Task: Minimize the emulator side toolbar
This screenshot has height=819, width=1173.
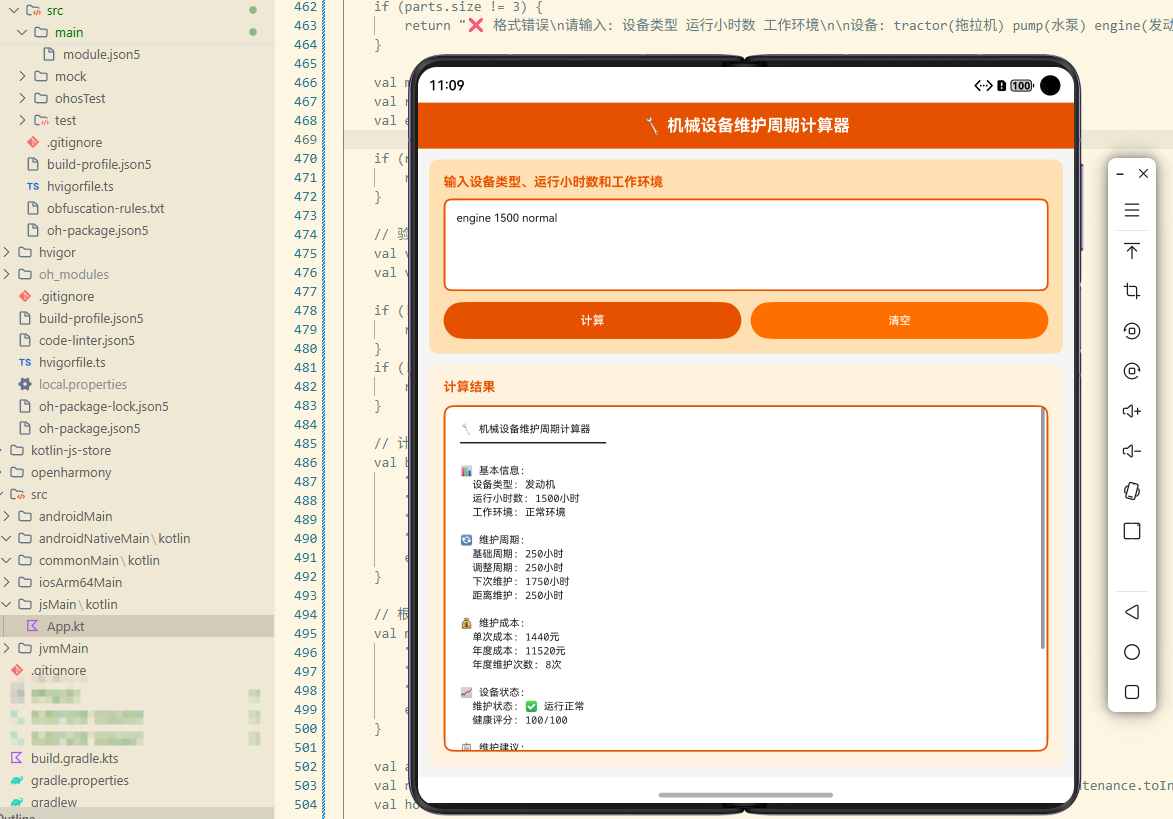Action: tap(1120, 174)
